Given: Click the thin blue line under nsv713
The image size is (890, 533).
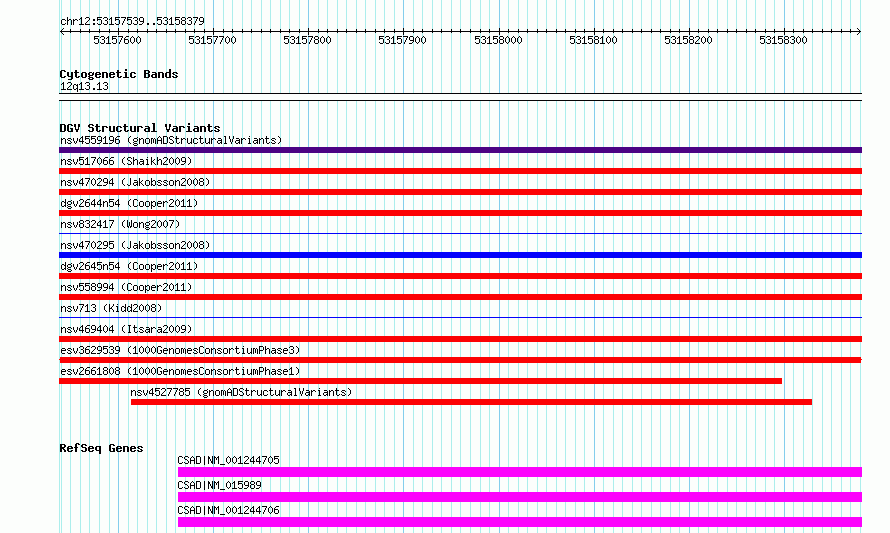Looking at the screenshot, I should [460, 317].
